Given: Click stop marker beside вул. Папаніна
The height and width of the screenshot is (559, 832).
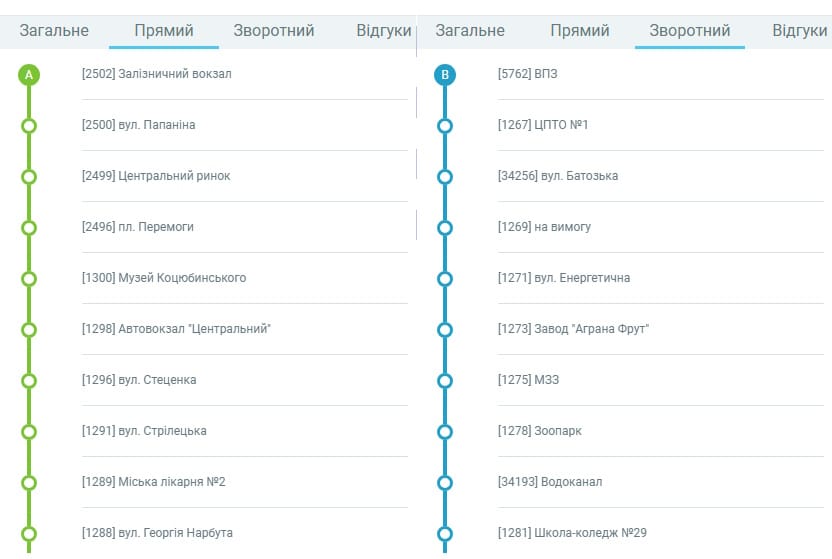Looking at the screenshot, I should [29, 125].
